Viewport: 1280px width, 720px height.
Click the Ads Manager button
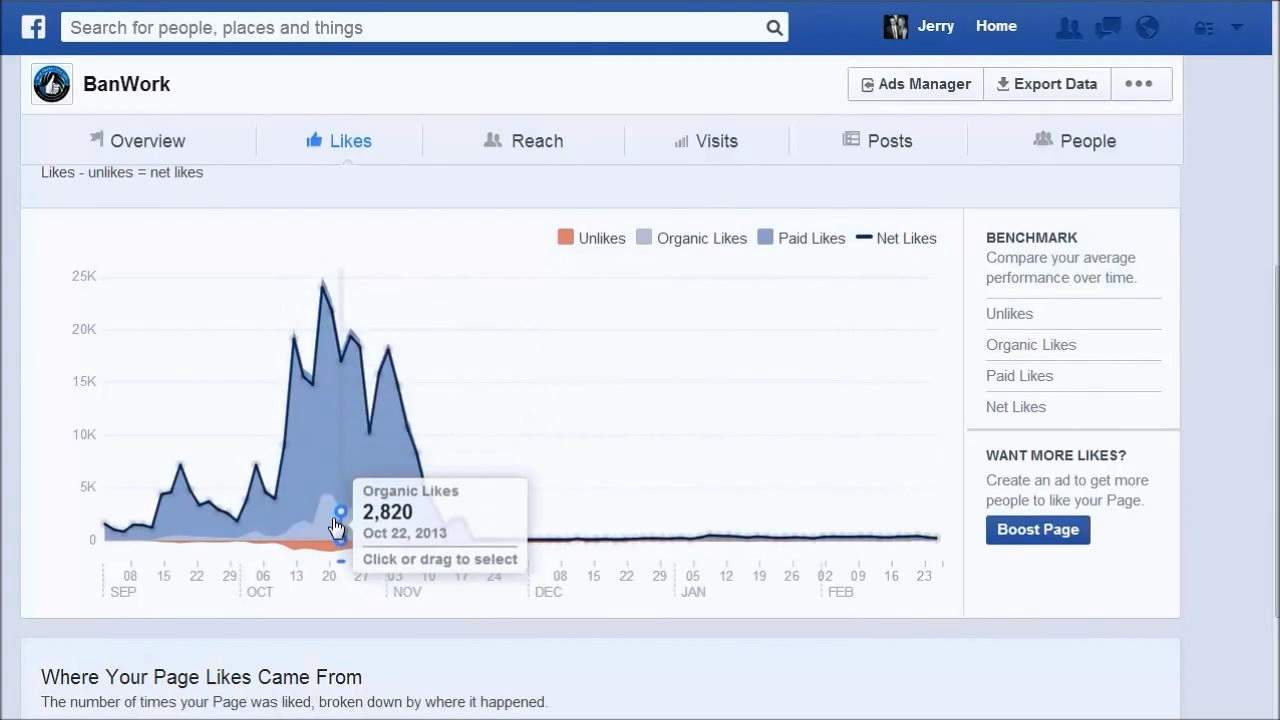[916, 84]
